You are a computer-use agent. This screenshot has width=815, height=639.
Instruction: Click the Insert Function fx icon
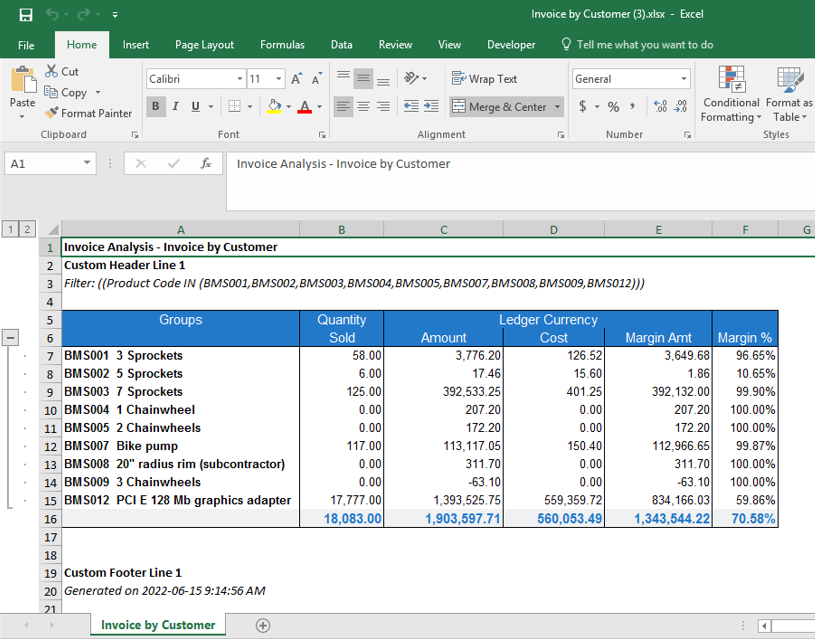point(206,164)
